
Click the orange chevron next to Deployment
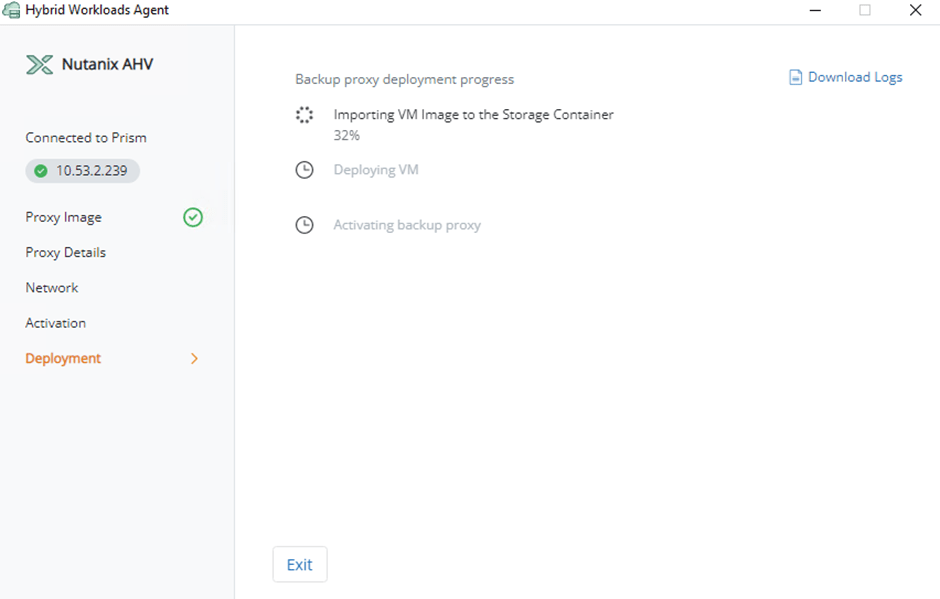point(194,358)
